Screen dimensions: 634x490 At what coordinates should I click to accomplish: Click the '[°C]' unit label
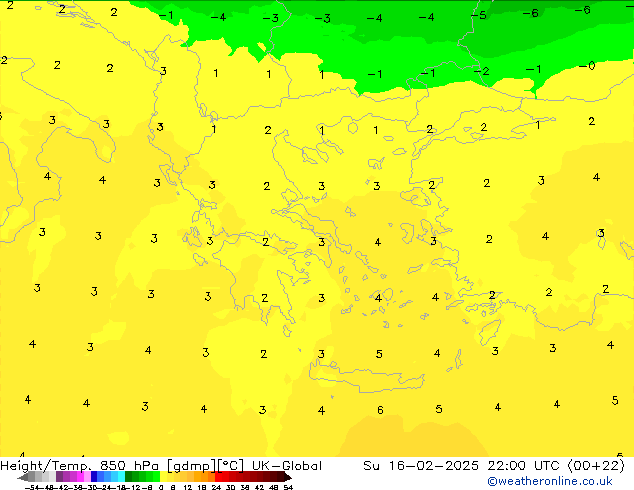pyautogui.click(x=231, y=466)
